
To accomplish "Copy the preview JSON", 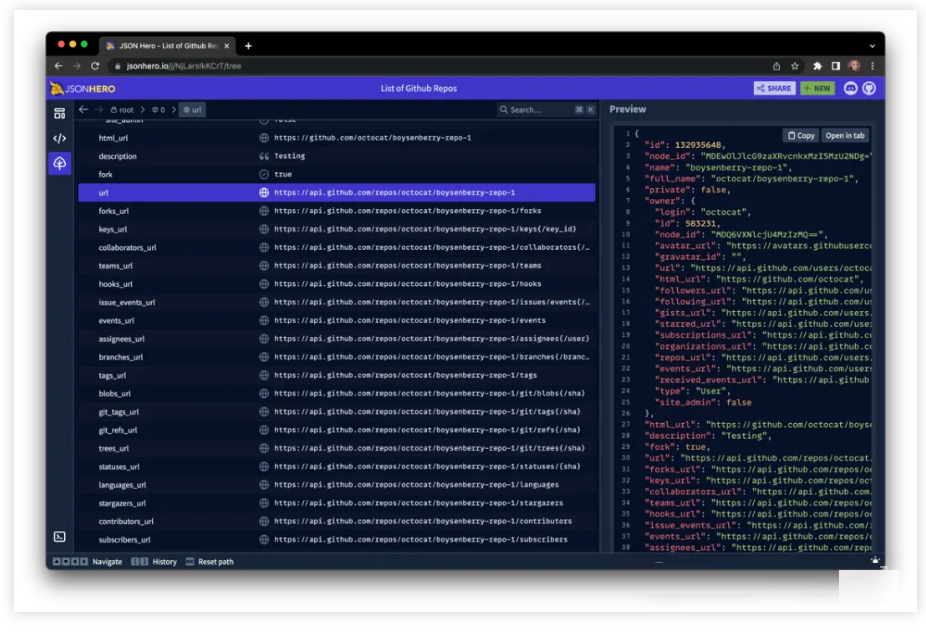I will click(801, 135).
